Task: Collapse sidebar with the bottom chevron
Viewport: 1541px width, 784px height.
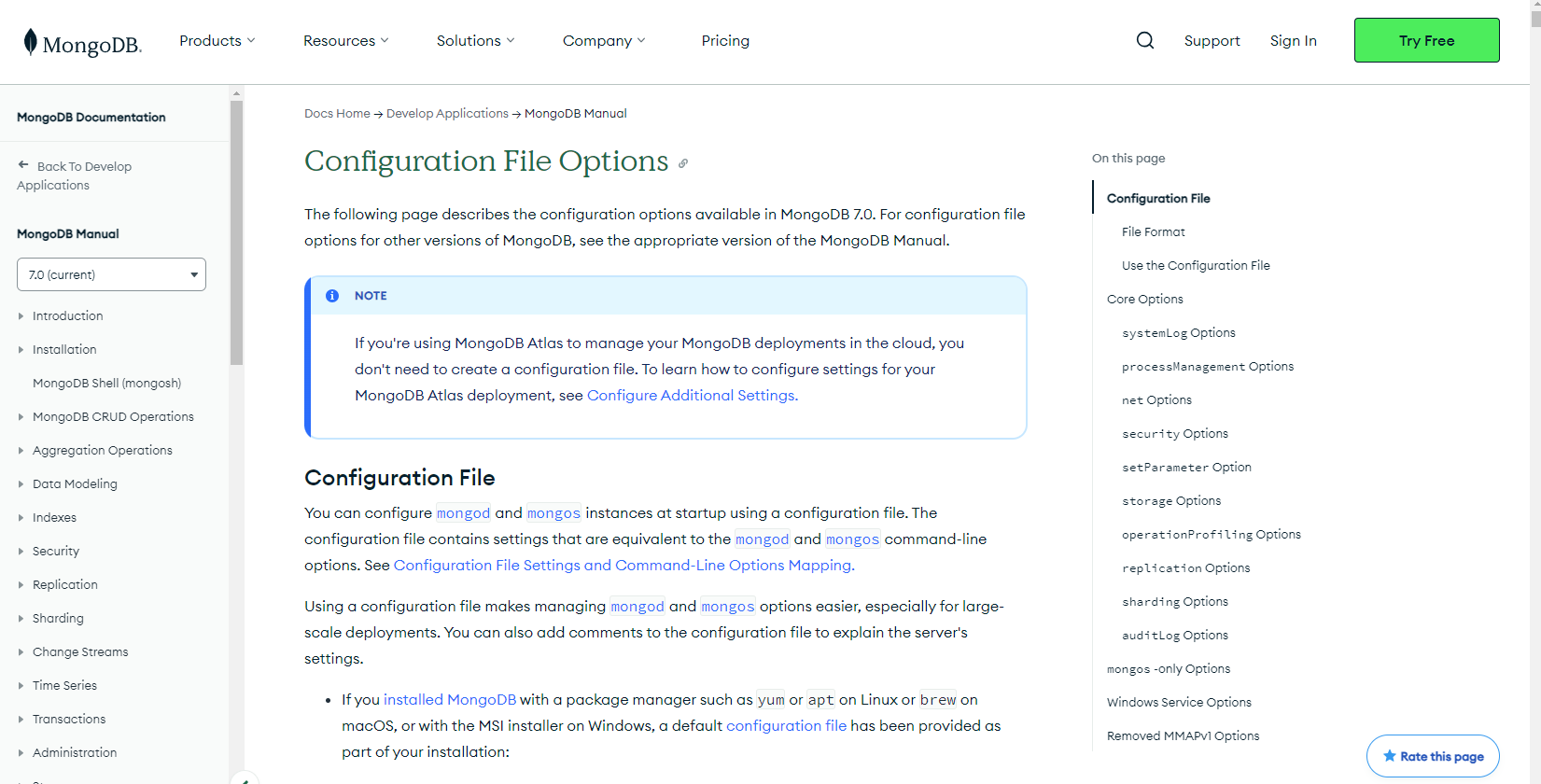Action: pyautogui.click(x=243, y=778)
